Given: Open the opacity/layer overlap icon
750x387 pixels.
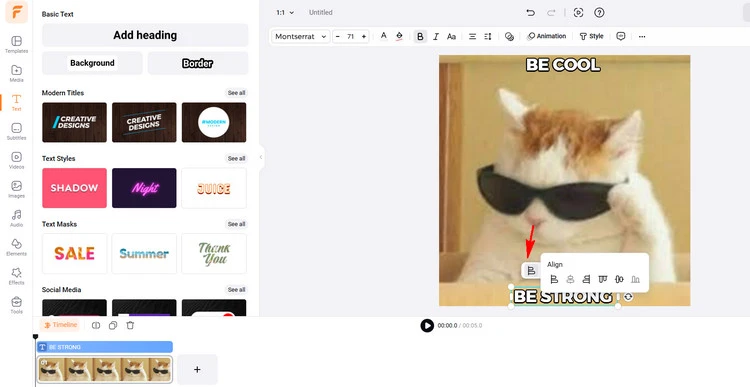Looking at the screenshot, I should coord(509,36).
